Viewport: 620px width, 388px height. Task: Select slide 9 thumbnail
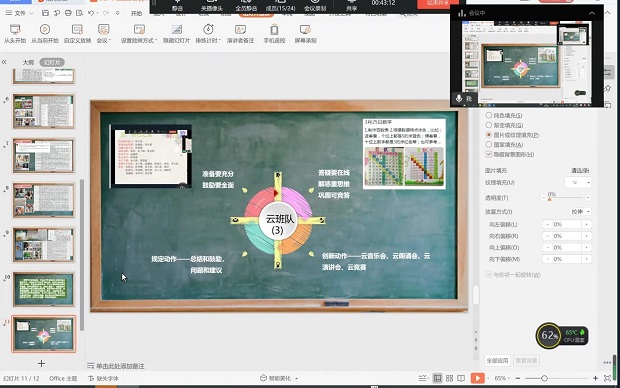[x=43, y=245]
